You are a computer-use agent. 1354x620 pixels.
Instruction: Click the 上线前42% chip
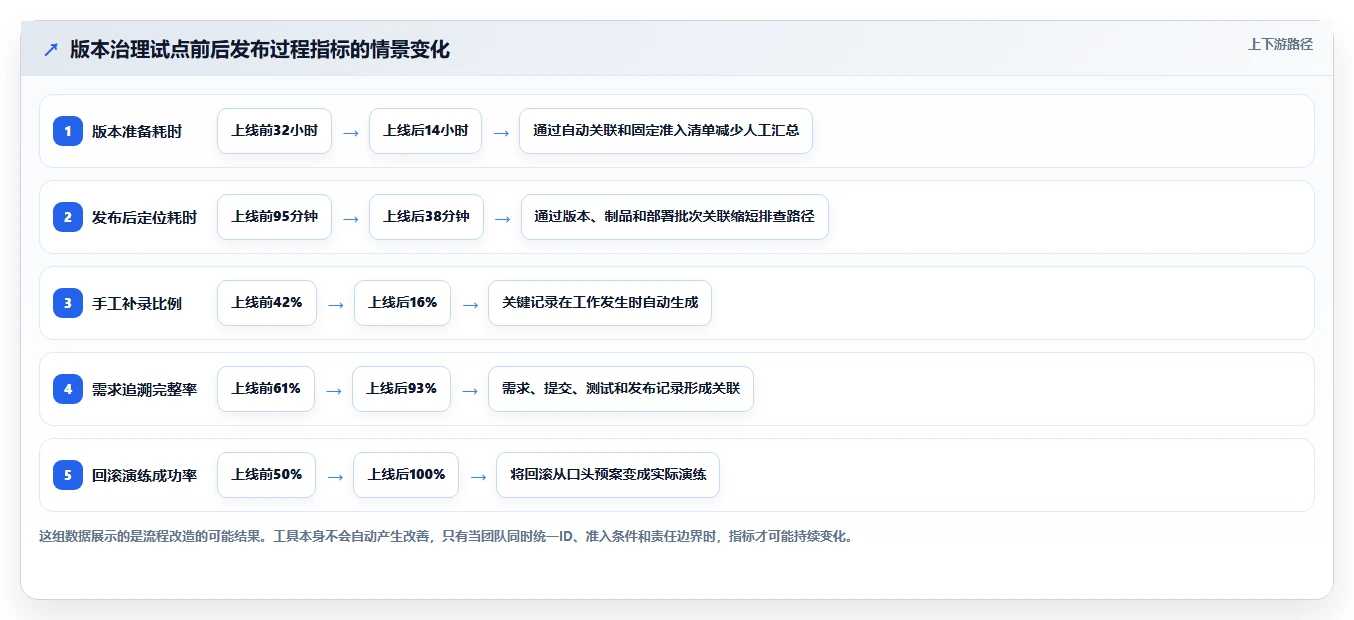pyautogui.click(x=267, y=303)
